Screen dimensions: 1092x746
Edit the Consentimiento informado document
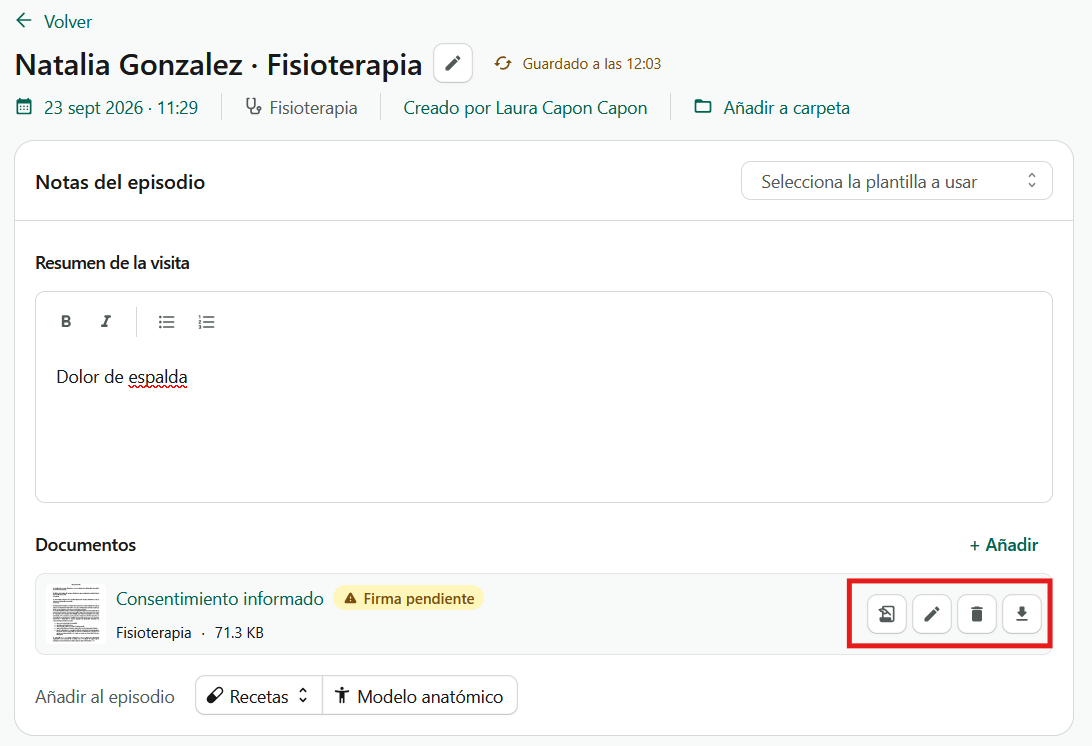932,614
